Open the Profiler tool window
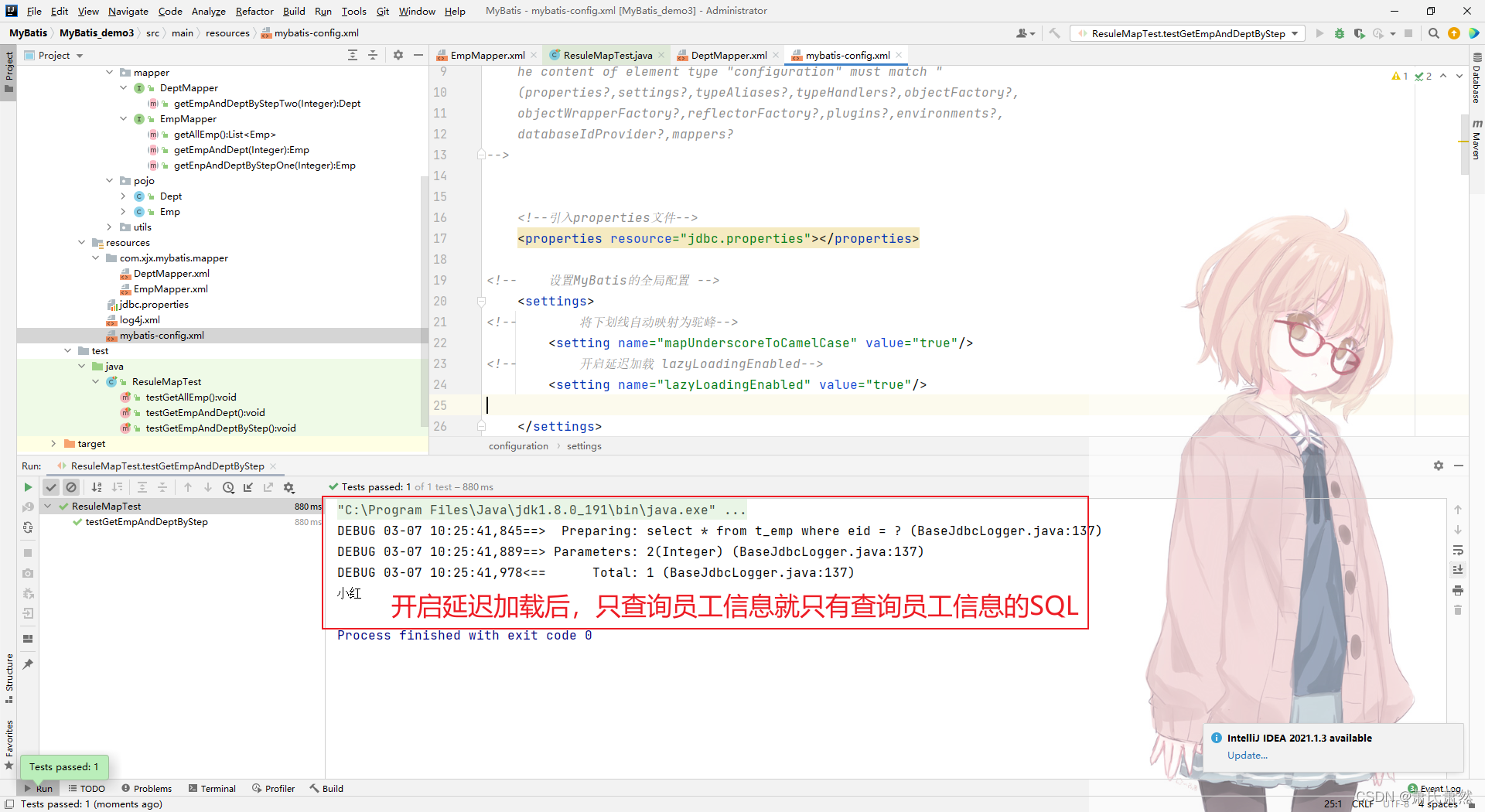The height and width of the screenshot is (812, 1485). (274, 789)
